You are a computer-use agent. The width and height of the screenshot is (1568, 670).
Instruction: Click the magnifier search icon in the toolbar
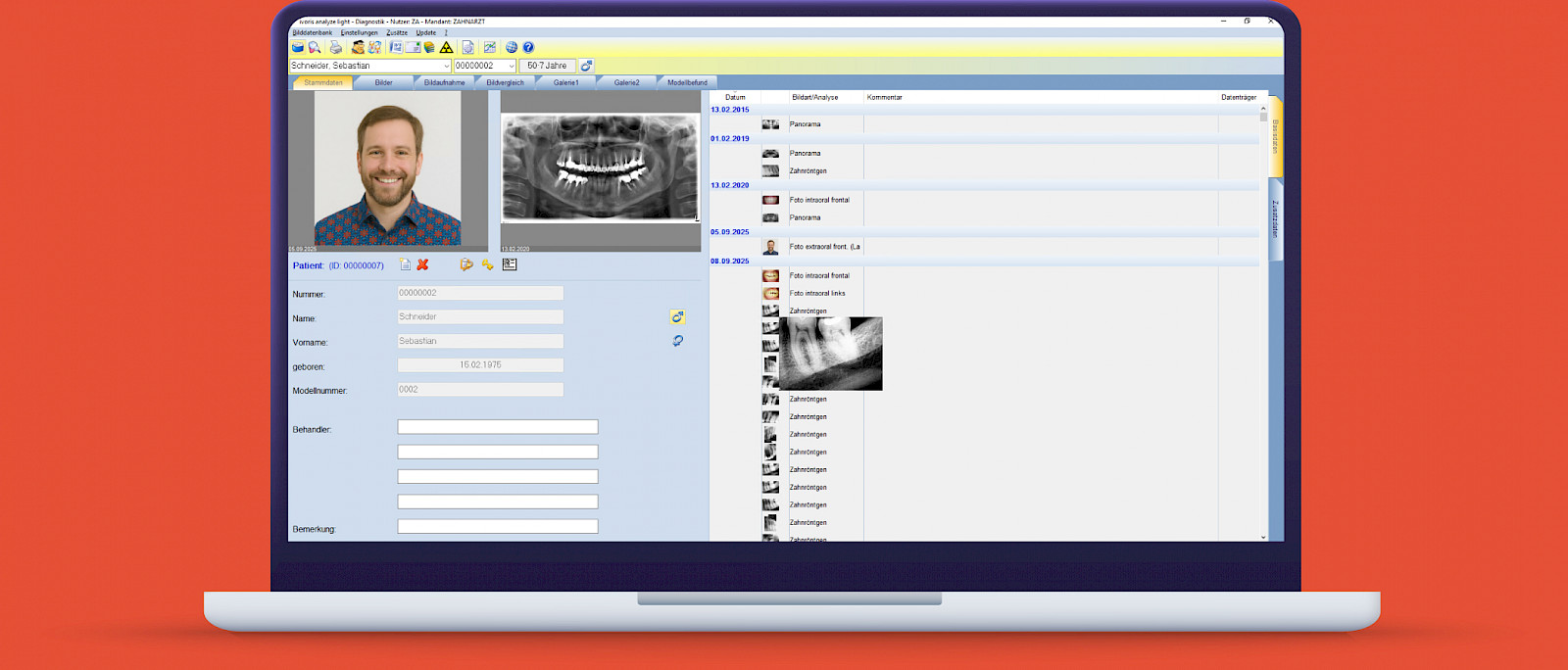click(x=315, y=47)
